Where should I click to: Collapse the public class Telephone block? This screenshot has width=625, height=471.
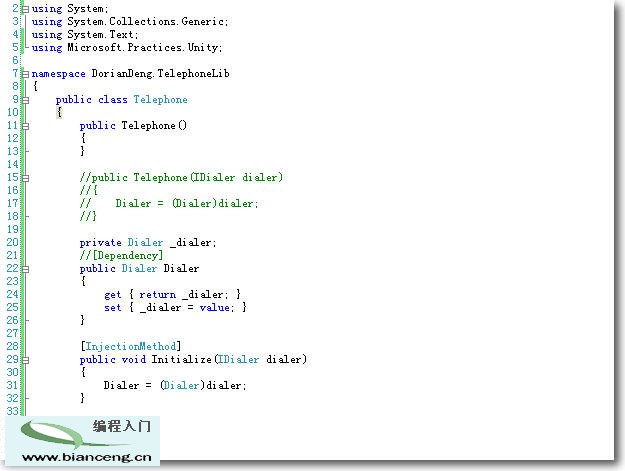coord(26,100)
